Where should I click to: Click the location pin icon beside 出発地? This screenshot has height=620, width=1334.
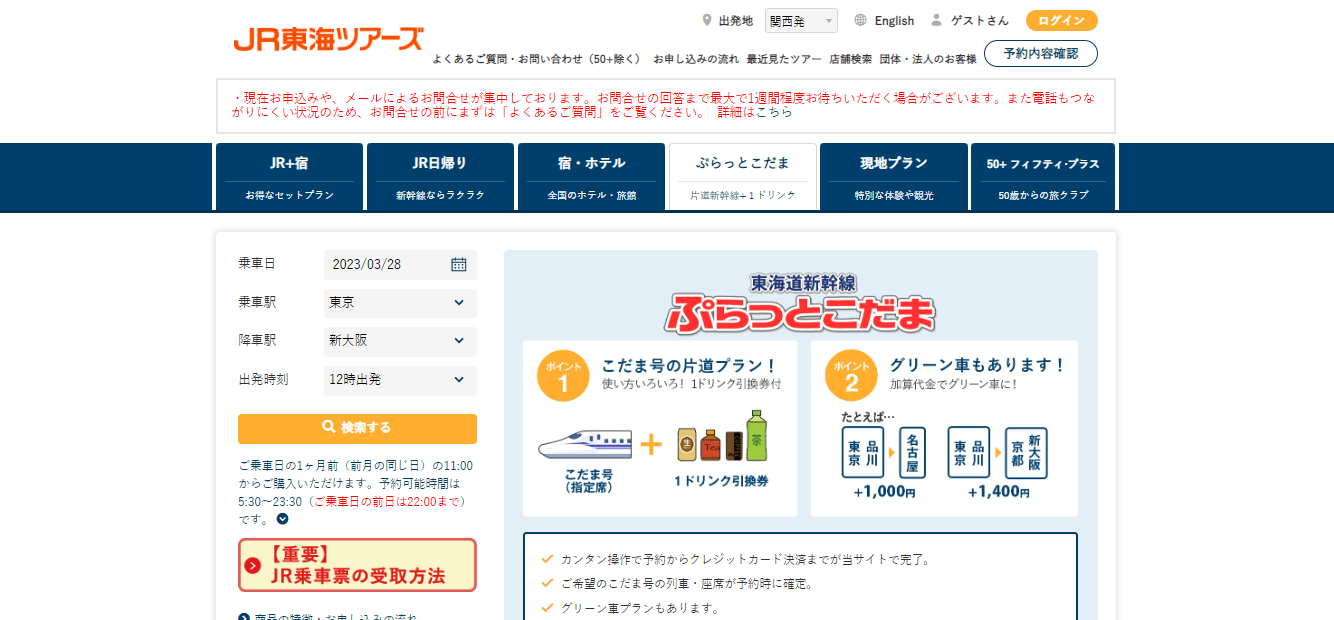pos(707,20)
